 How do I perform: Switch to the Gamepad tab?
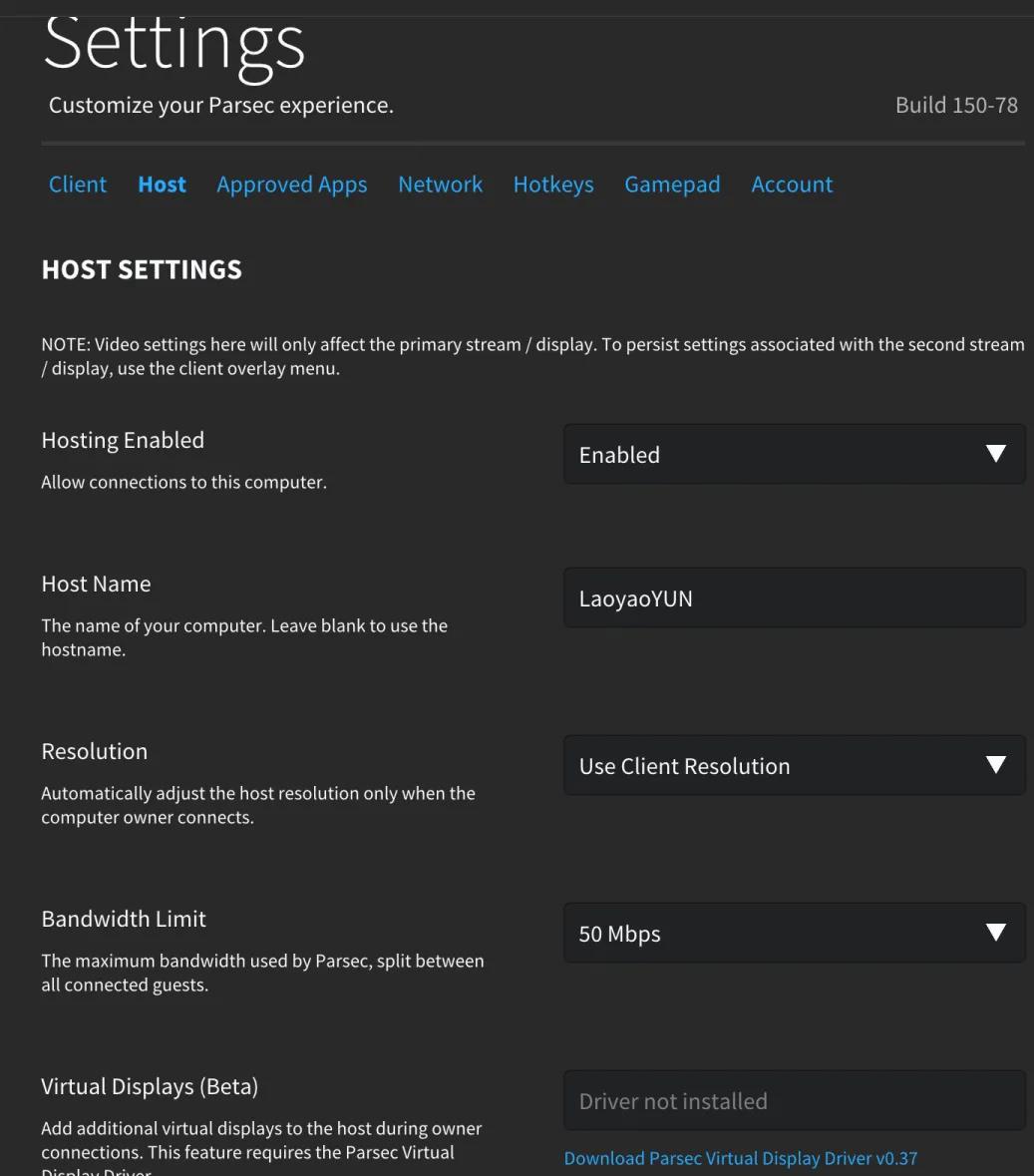click(672, 185)
